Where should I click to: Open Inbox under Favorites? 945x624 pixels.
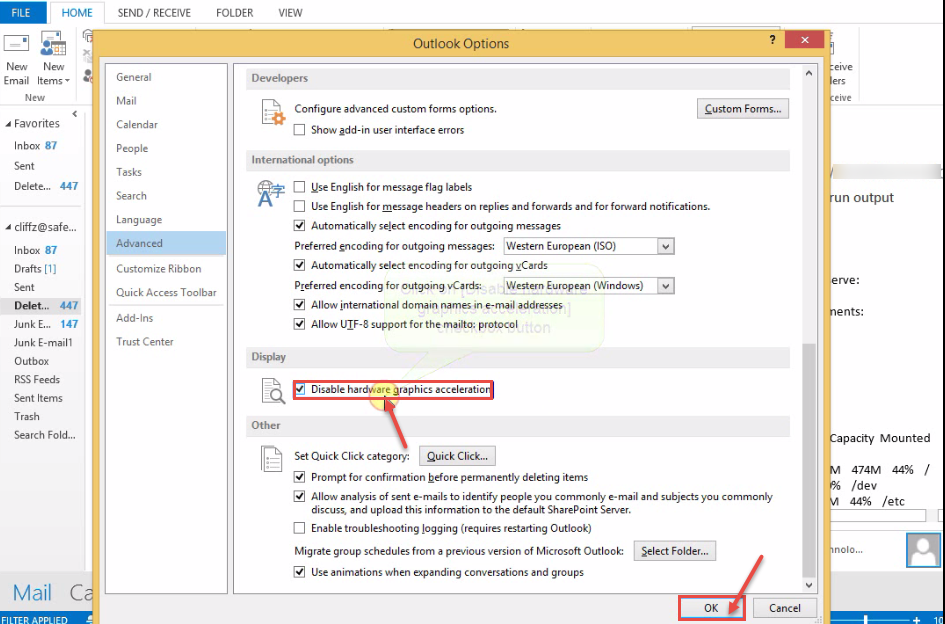pos(36,145)
